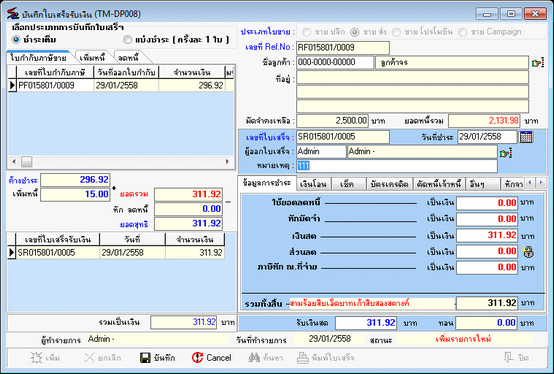Click the ค้นหา binoculars icon
This screenshot has width=554, height=374.
254,357
